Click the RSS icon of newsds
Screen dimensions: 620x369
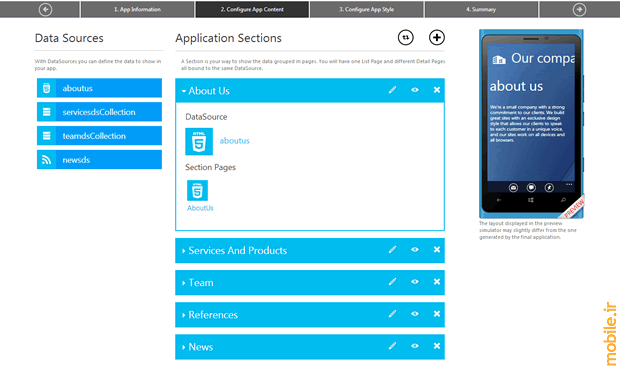[46, 159]
